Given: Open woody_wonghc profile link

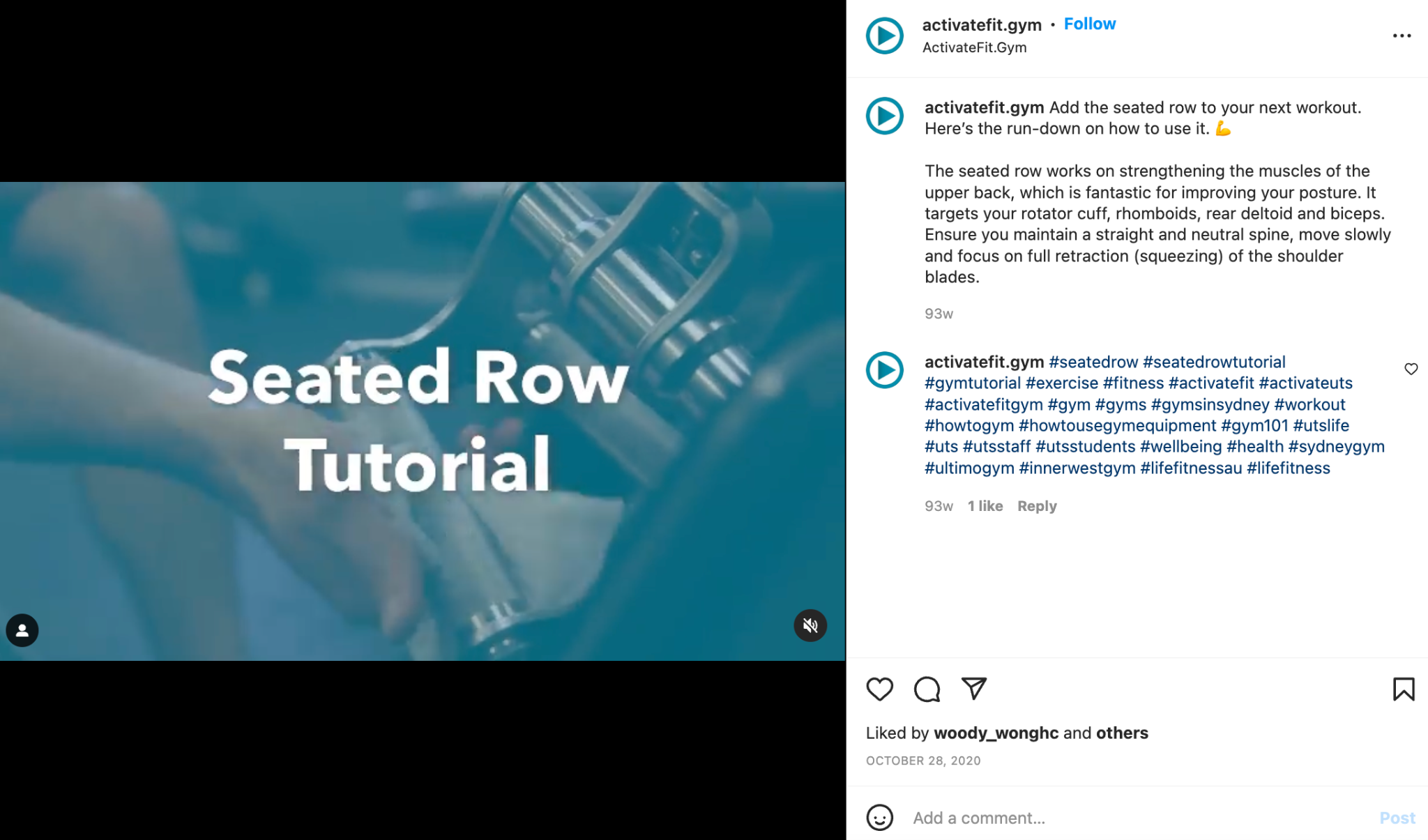Looking at the screenshot, I should (x=996, y=733).
